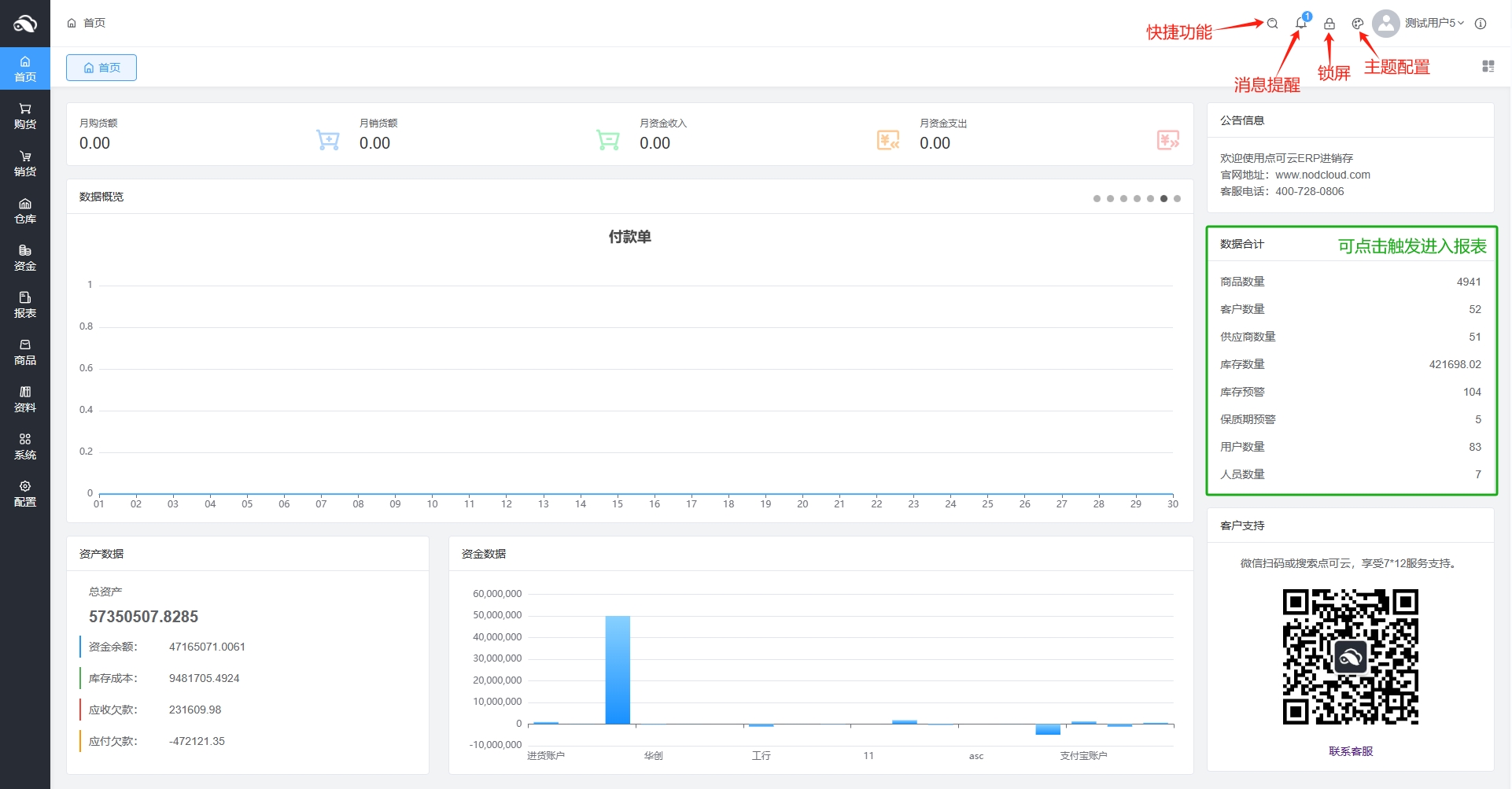This screenshot has width=1512, height=789.
Task: Click the total assets value 57350507.8285
Action: [143, 617]
